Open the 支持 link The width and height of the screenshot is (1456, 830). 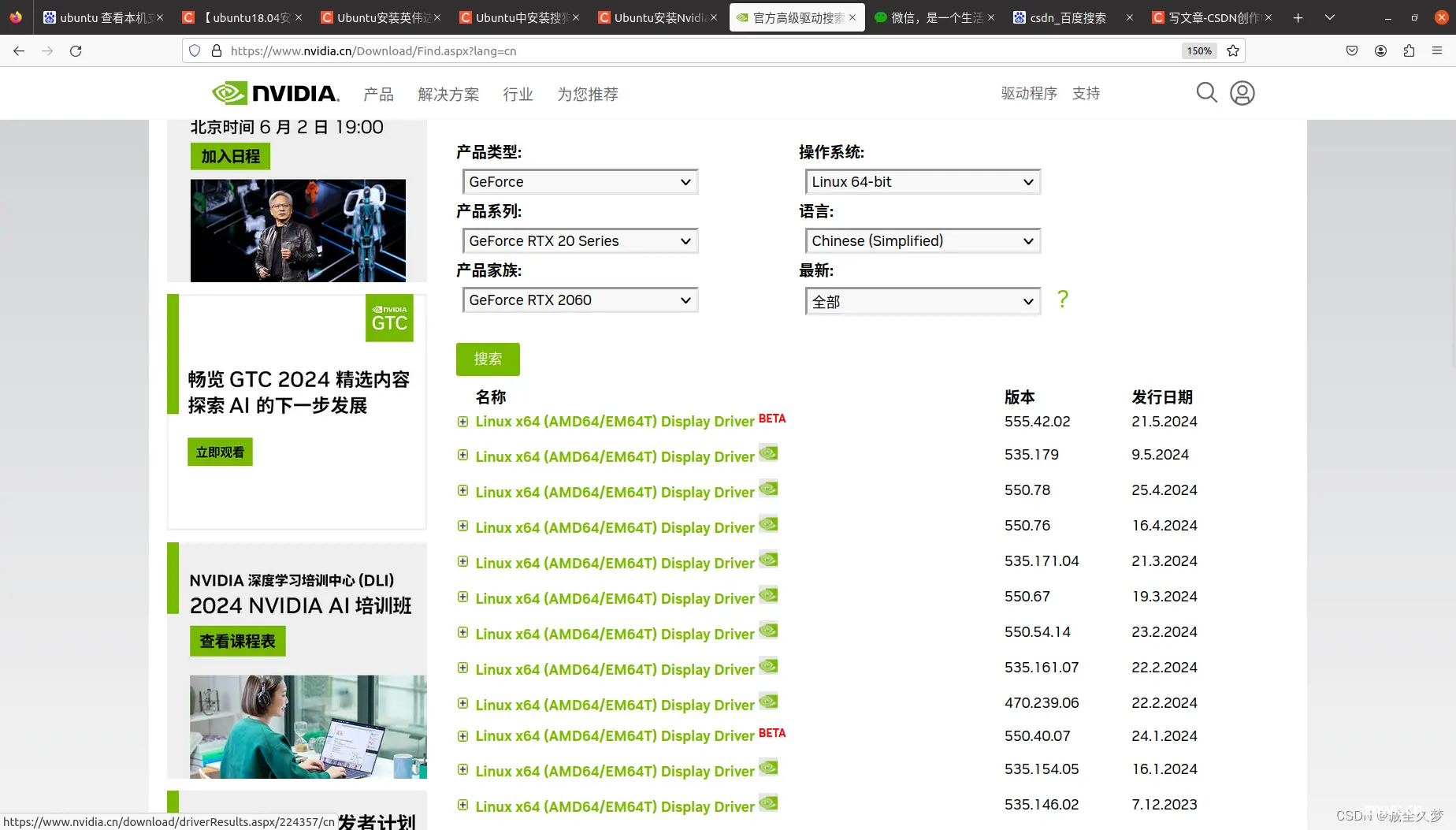pos(1086,93)
